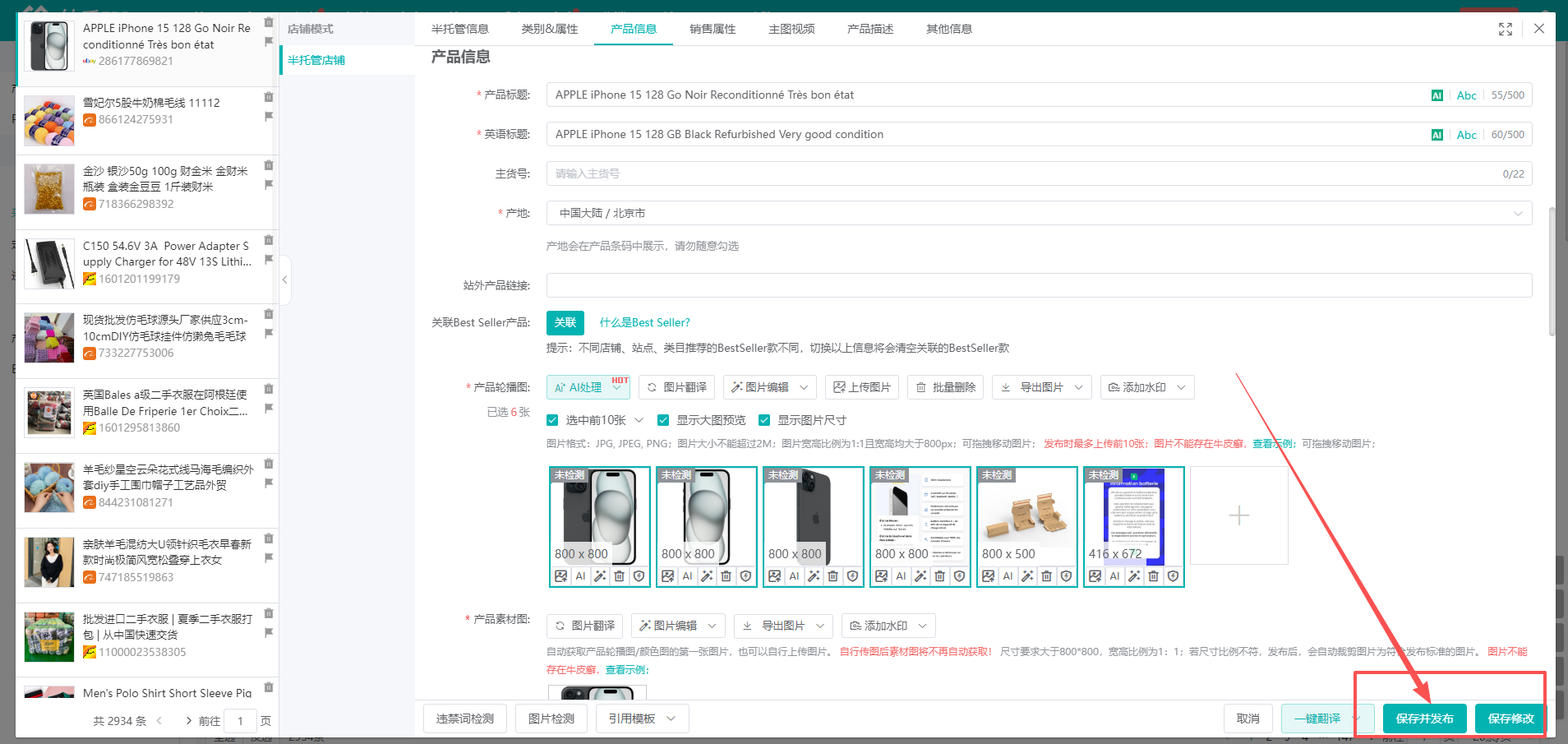This screenshot has height=744, width=1568.
Task: Click the 主货号 input field
Action: coord(1039,173)
